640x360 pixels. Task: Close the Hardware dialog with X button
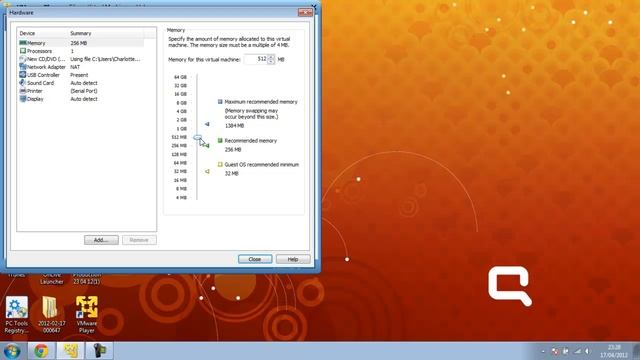point(305,13)
